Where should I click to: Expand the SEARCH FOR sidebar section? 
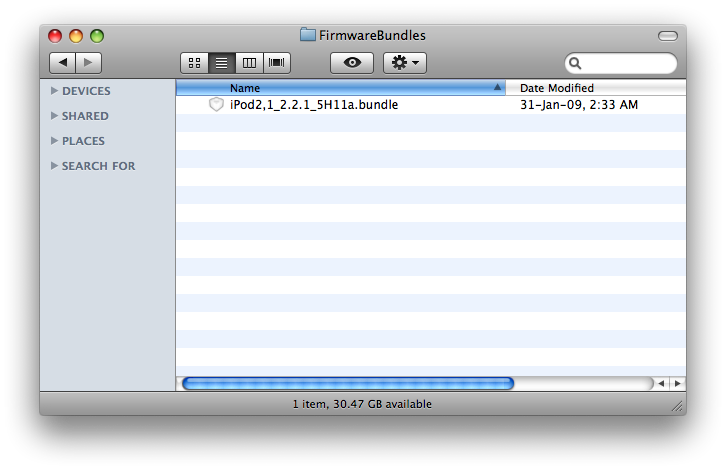click(54, 166)
